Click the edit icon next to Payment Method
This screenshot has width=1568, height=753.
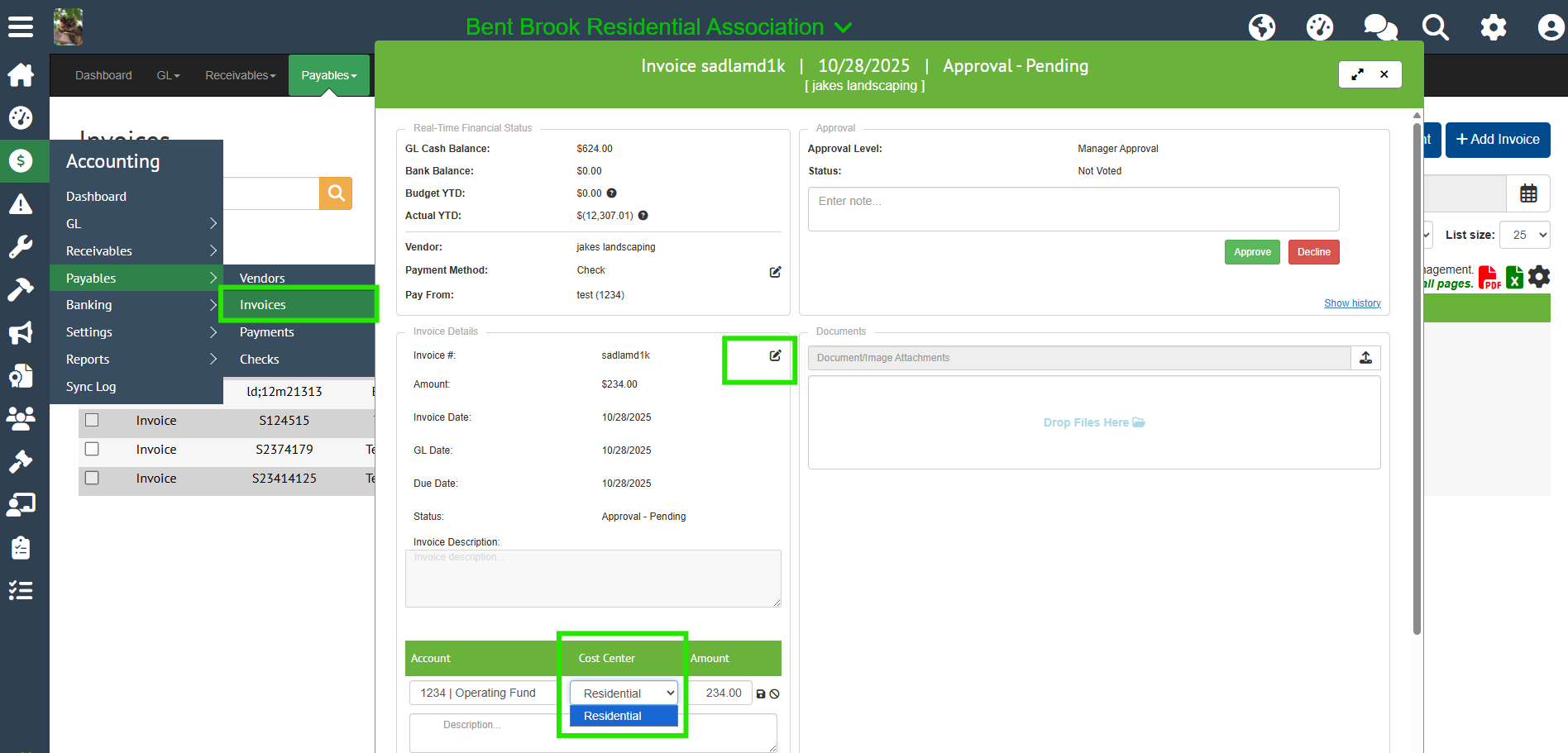pyautogui.click(x=775, y=272)
